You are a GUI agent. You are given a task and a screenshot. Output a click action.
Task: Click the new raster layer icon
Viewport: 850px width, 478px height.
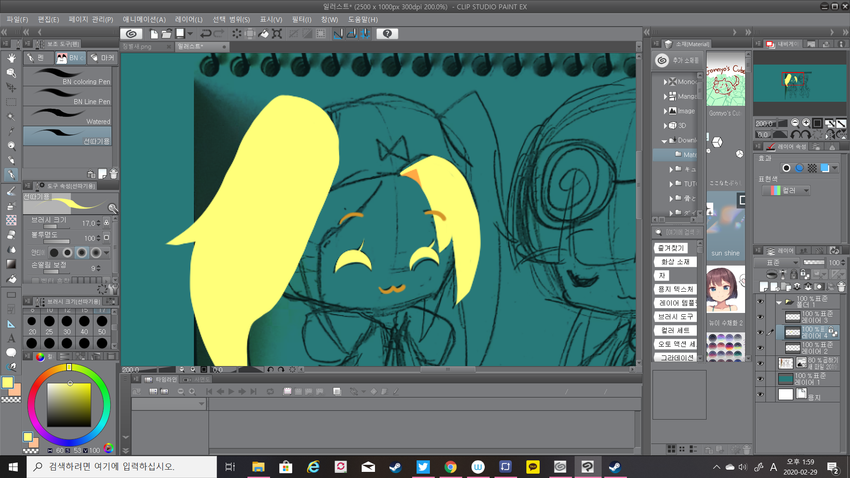pos(764,286)
